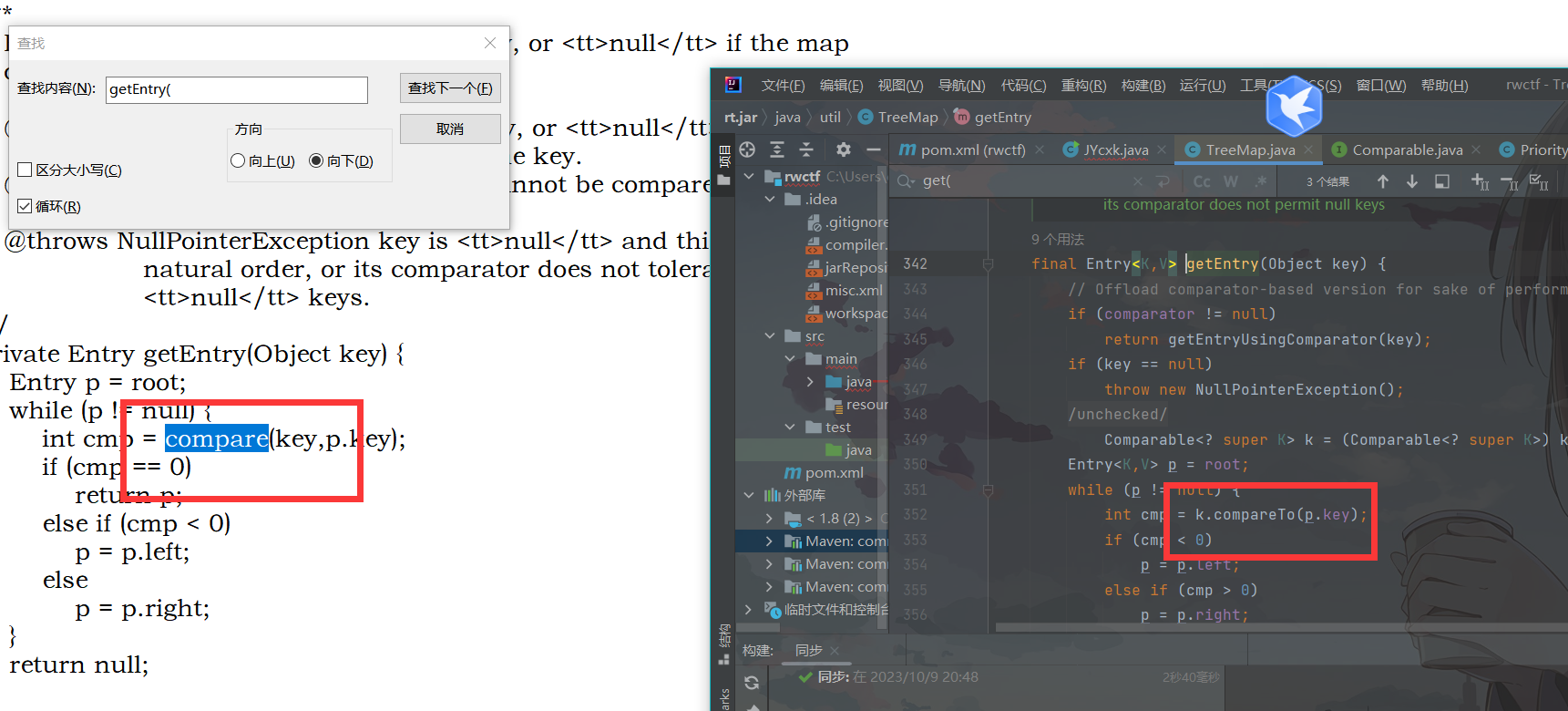Viewport: 1568px width, 711px height.
Task: Open project panel settings gear
Action: pyautogui.click(x=844, y=149)
